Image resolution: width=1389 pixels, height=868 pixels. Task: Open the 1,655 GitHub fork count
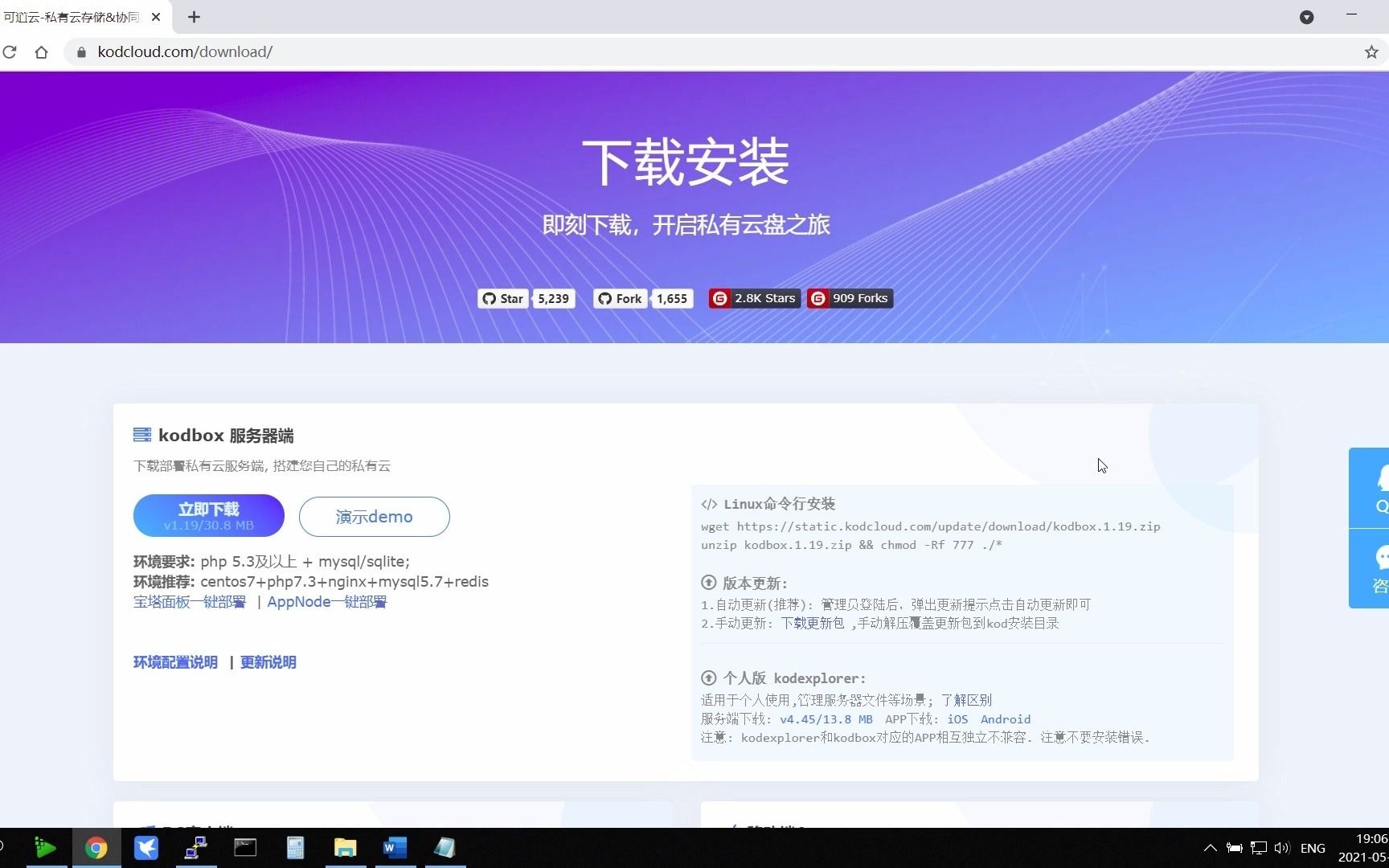click(x=672, y=298)
